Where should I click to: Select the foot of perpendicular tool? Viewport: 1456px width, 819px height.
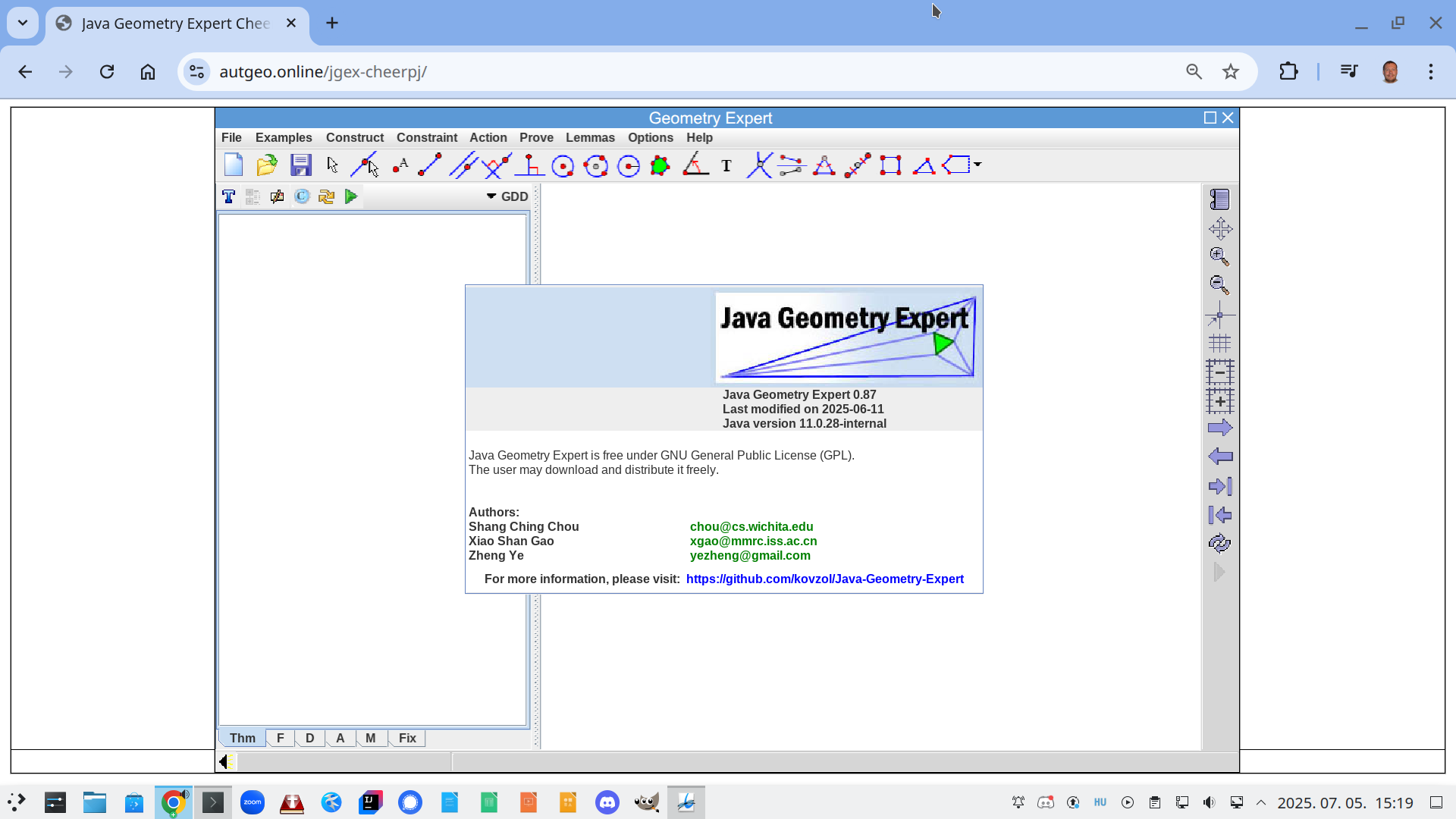pyautogui.click(x=530, y=165)
